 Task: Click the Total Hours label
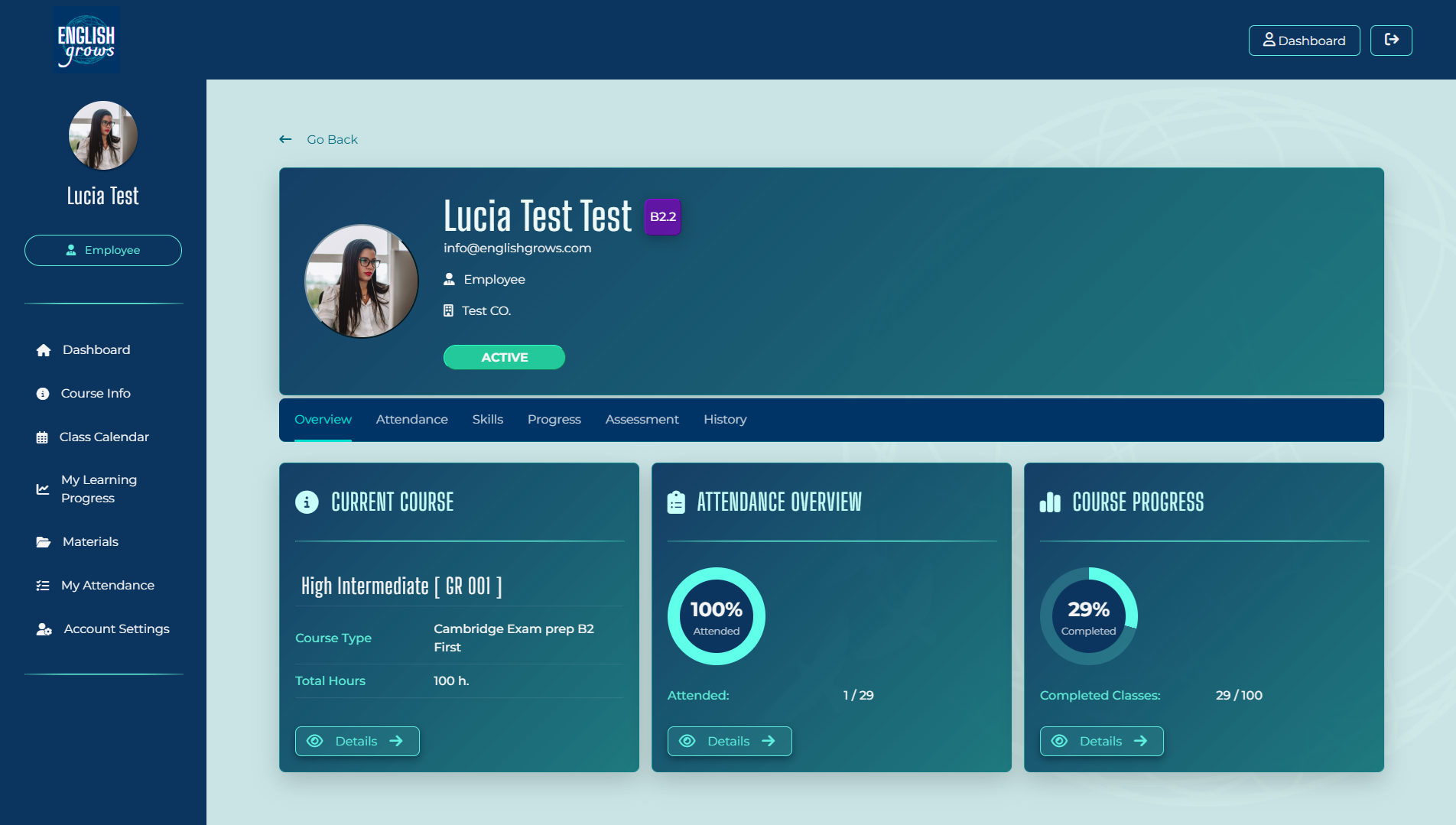(330, 681)
